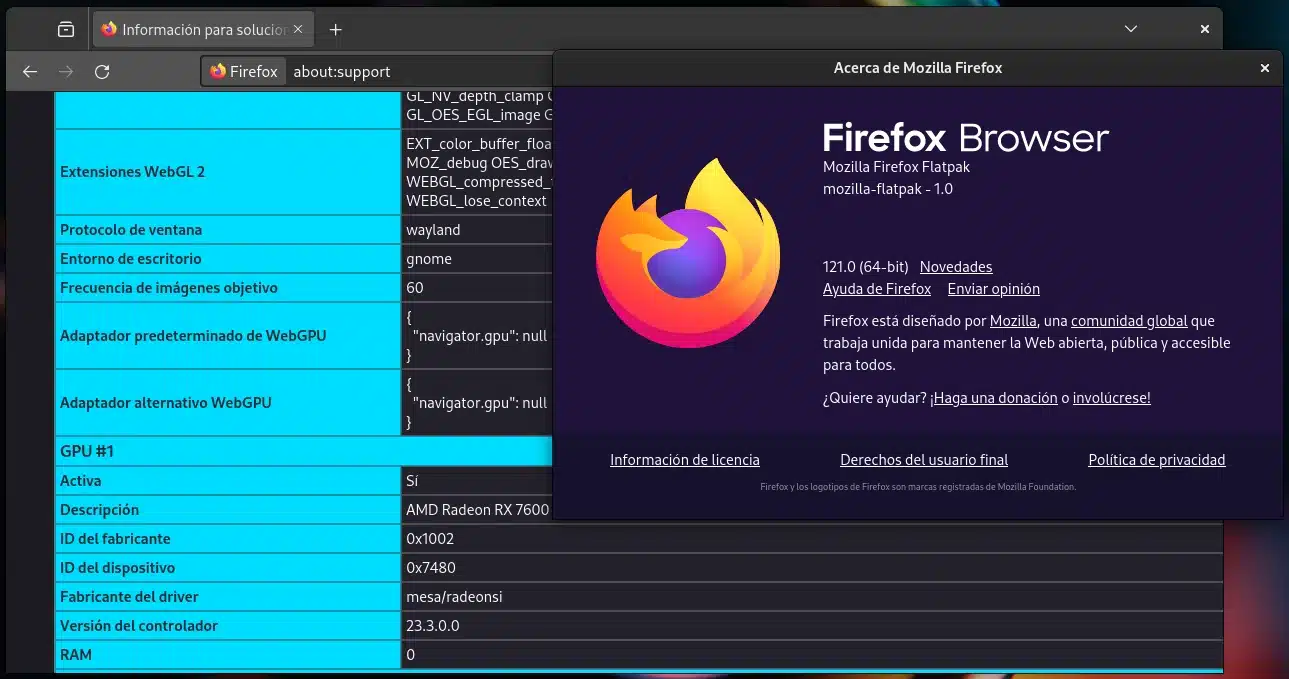This screenshot has width=1289, height=679.
Task: Select Fabricante del driver label
Action: (129, 597)
